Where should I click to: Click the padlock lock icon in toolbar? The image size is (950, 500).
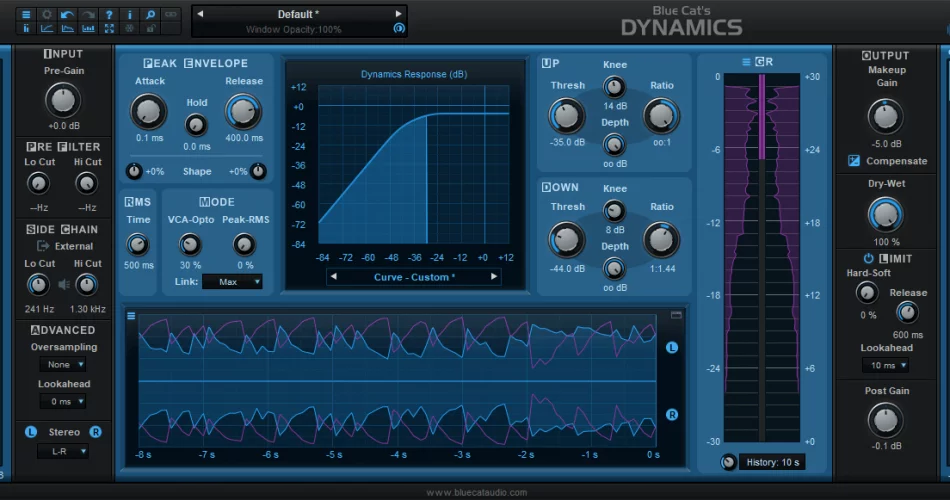click(150, 28)
